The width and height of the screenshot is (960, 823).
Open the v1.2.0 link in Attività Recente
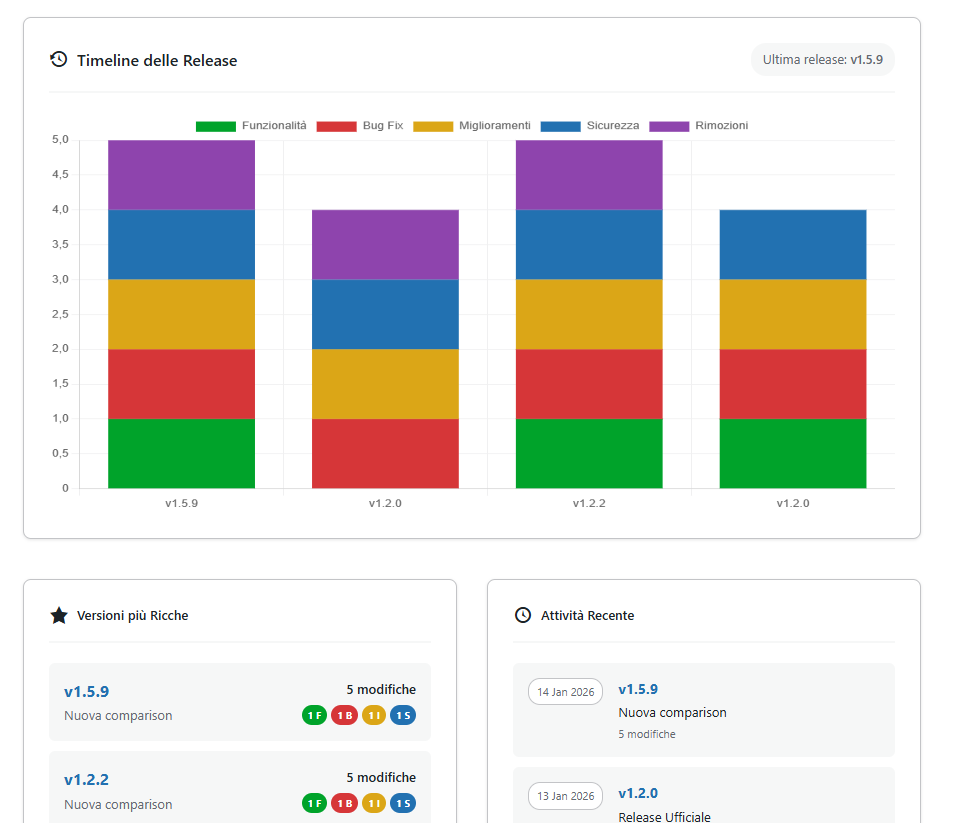click(637, 792)
